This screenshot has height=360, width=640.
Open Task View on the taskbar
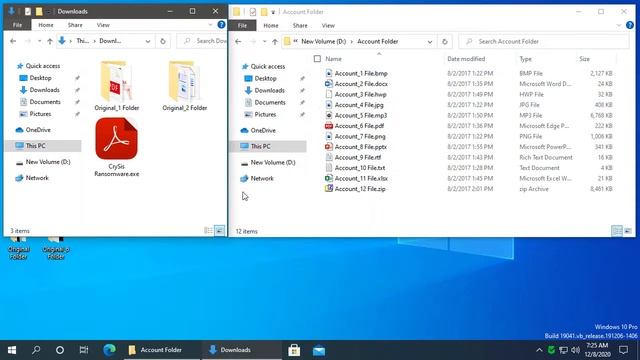click(84, 350)
